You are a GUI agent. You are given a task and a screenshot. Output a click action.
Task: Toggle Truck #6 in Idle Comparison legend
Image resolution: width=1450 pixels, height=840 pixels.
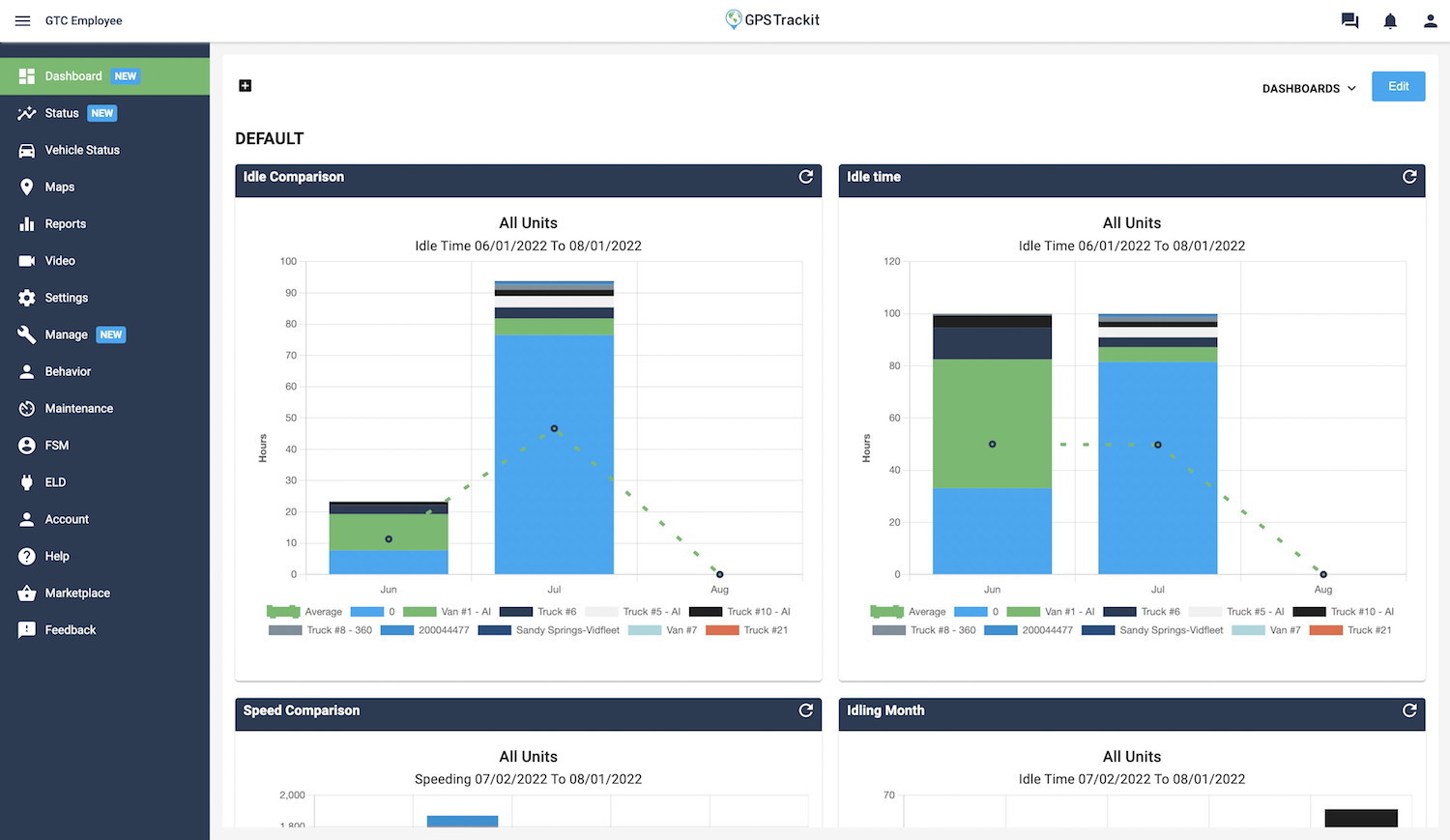538,612
